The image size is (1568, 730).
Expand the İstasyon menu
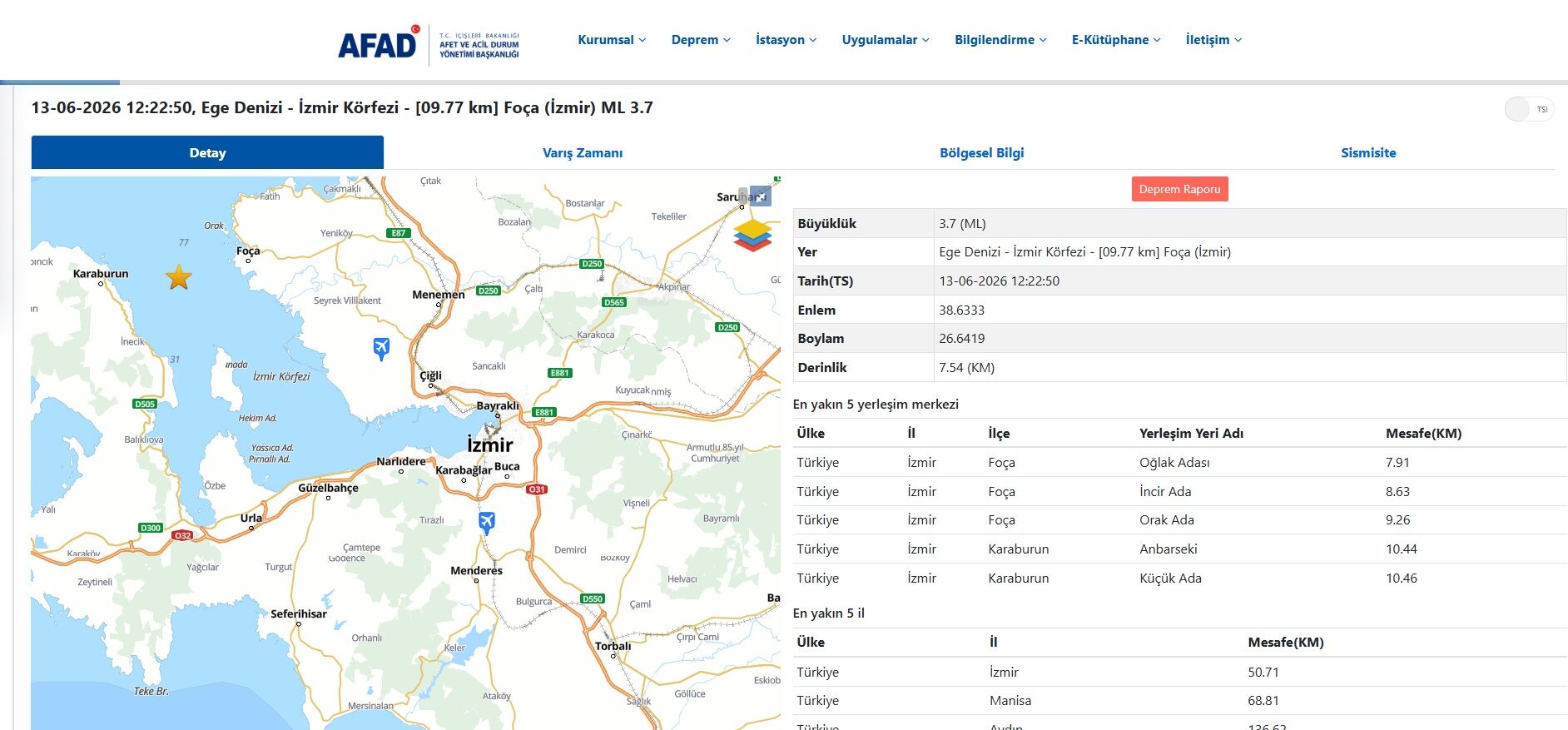pos(786,40)
